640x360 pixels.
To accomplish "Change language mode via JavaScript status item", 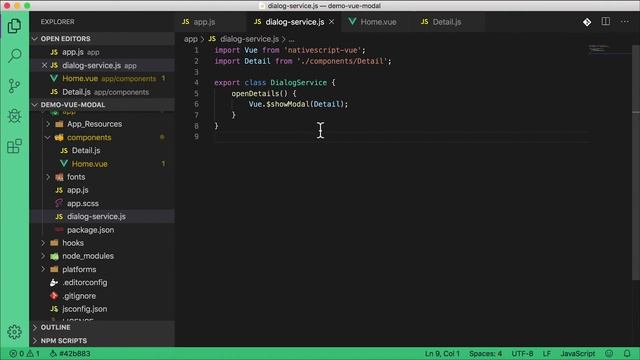I will tap(577, 353).
